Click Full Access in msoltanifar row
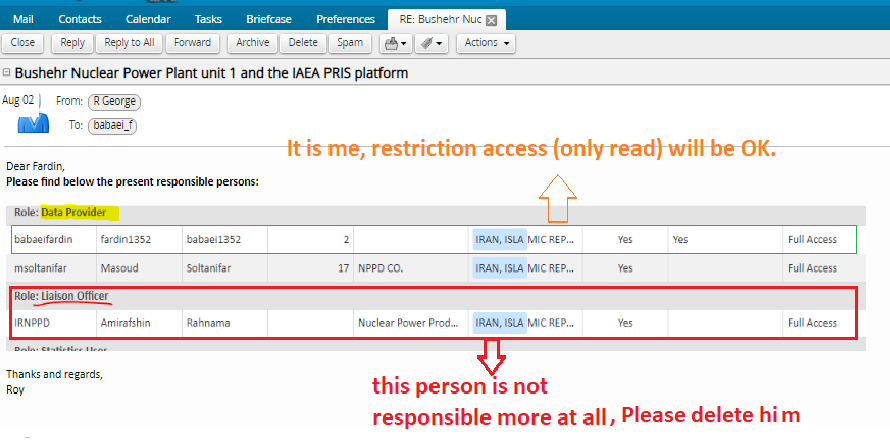 812,268
